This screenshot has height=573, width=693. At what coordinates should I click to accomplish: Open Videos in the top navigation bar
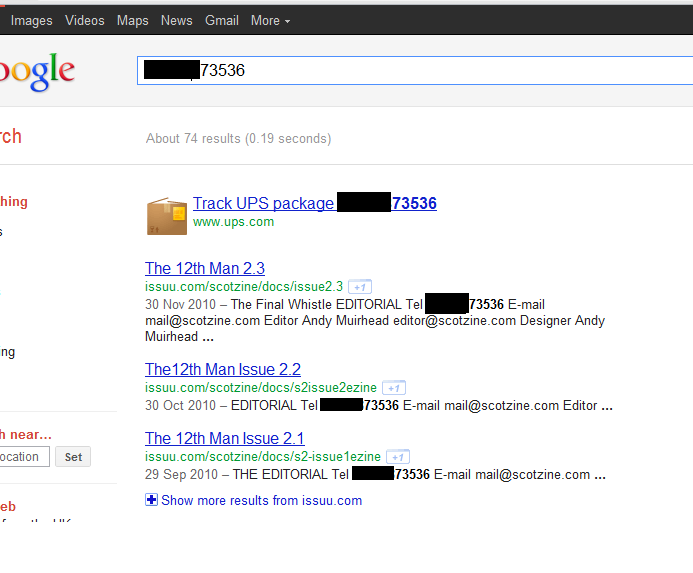coord(85,20)
